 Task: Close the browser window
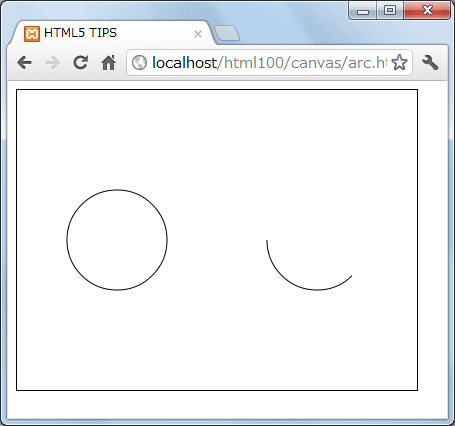pyautogui.click(x=427, y=11)
